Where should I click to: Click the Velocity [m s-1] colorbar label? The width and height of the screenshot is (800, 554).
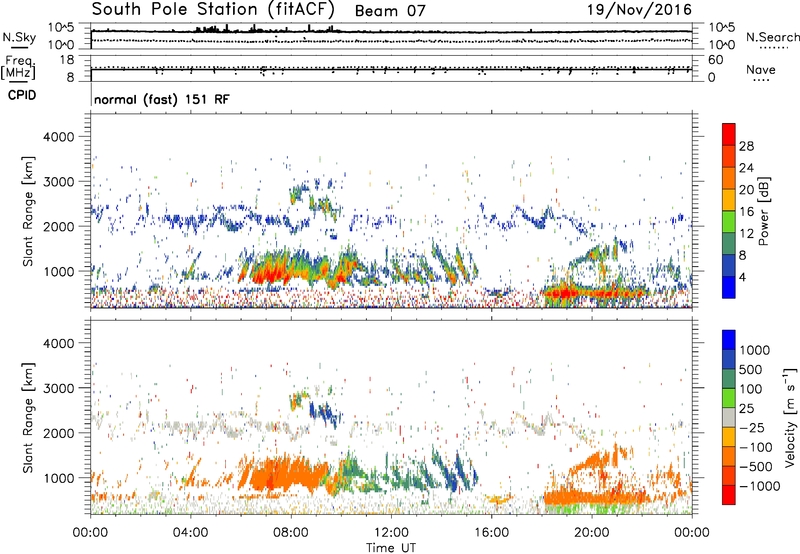click(790, 417)
